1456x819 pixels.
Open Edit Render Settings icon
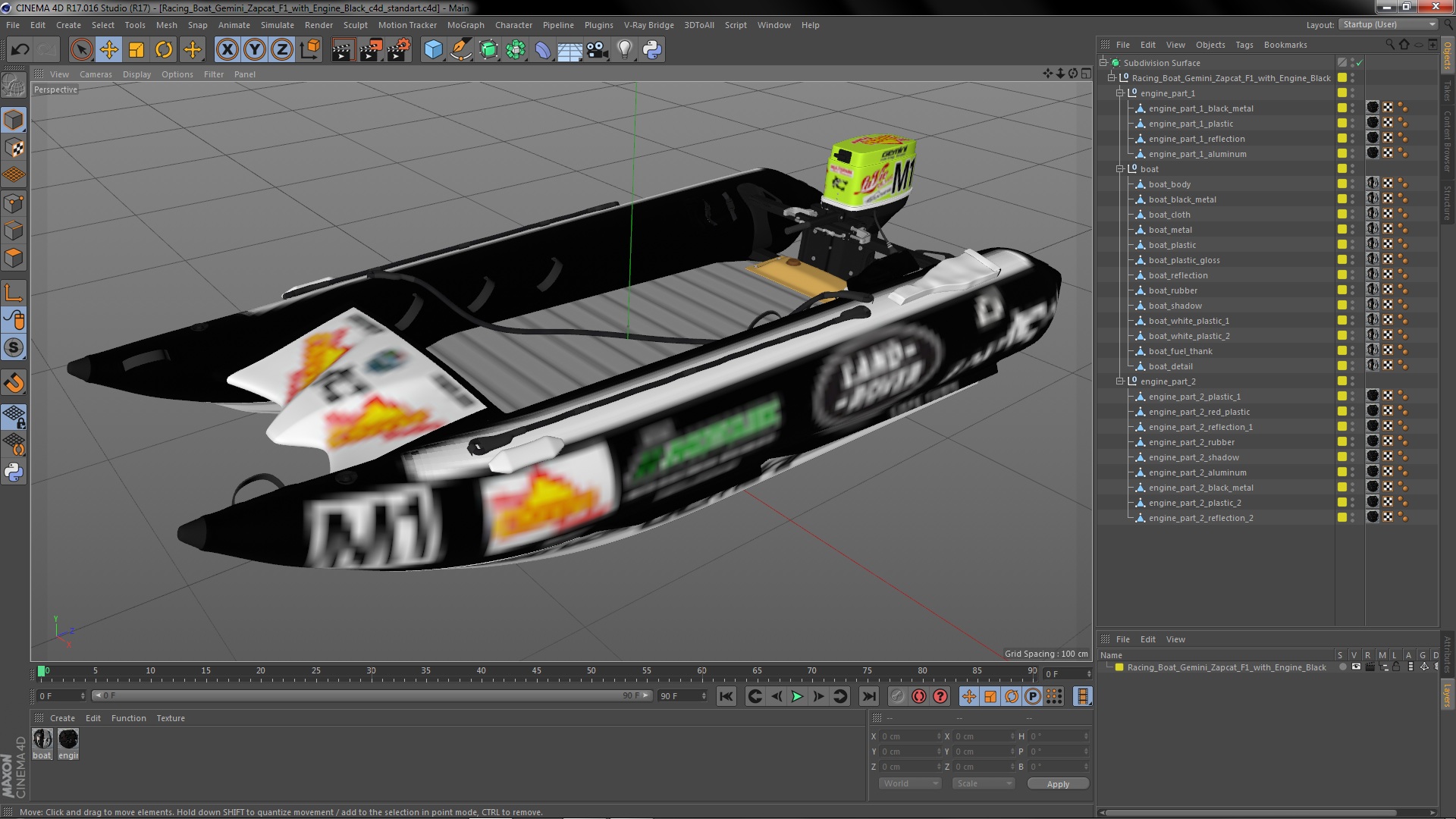click(x=399, y=50)
